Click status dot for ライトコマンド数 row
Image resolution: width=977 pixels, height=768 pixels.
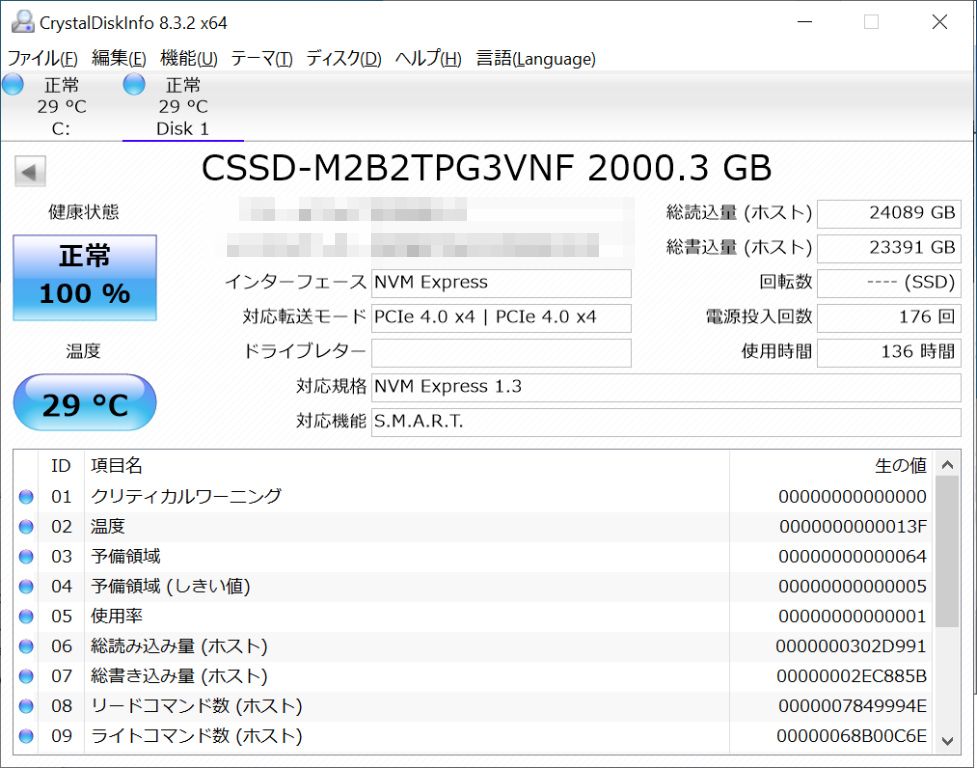tap(26, 737)
